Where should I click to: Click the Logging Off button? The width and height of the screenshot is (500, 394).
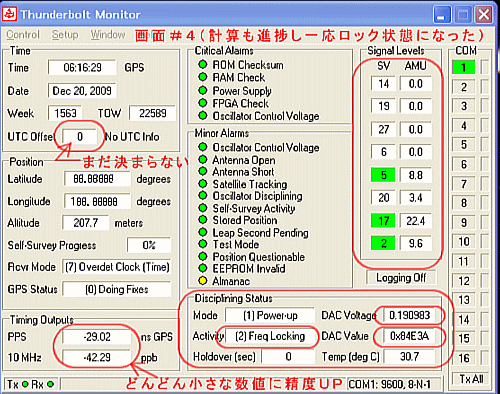click(401, 277)
